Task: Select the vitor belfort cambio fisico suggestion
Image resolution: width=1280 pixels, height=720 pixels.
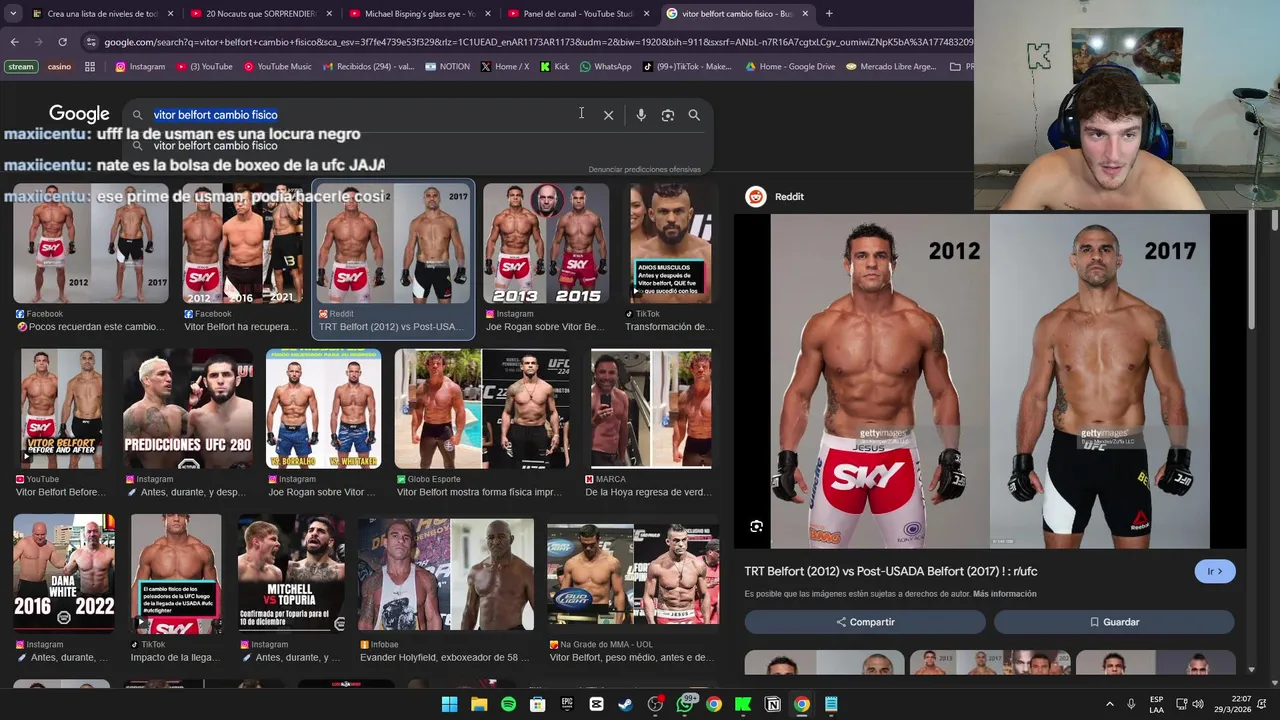Action: click(215, 146)
